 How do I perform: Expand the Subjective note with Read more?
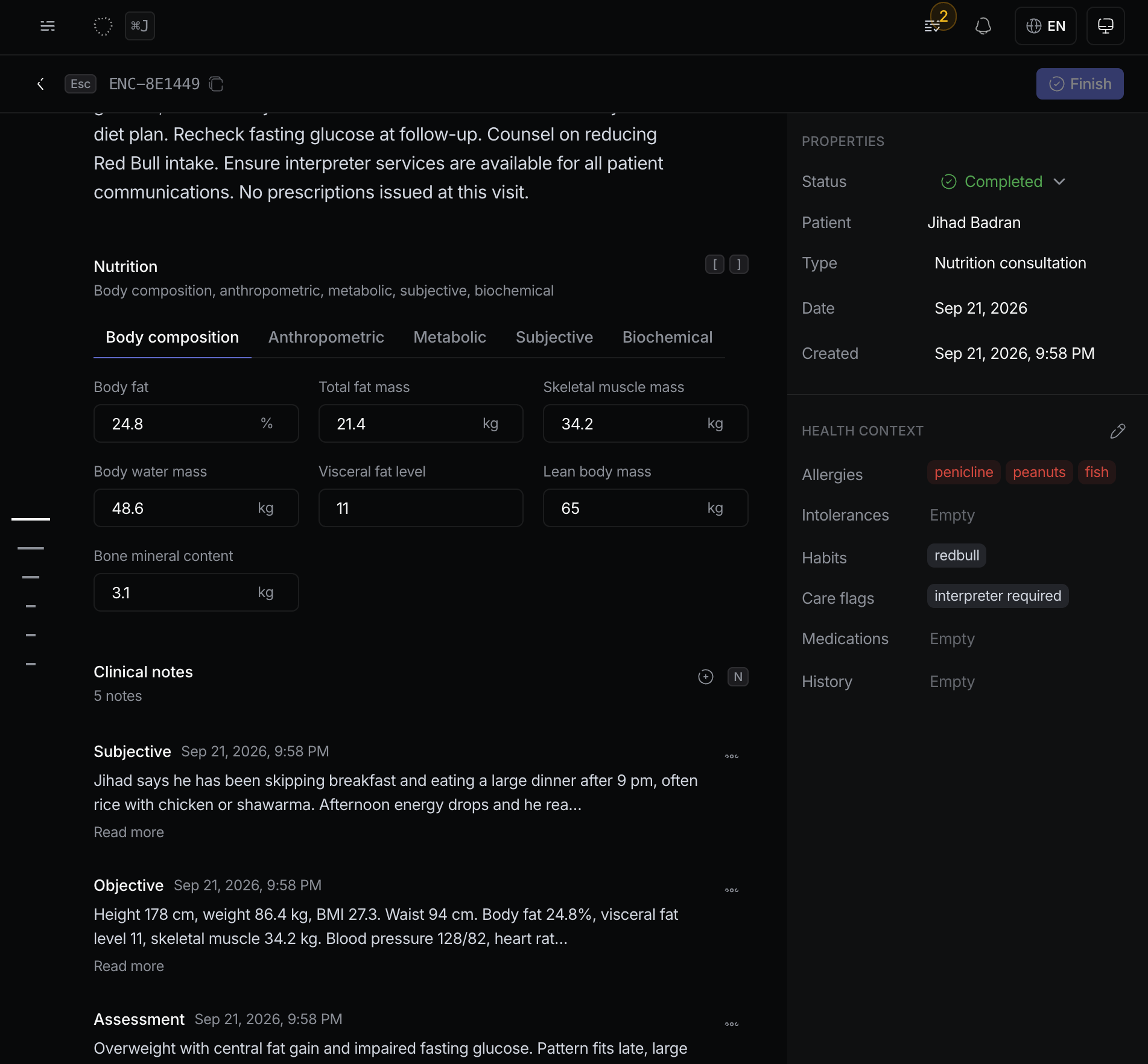point(128,832)
